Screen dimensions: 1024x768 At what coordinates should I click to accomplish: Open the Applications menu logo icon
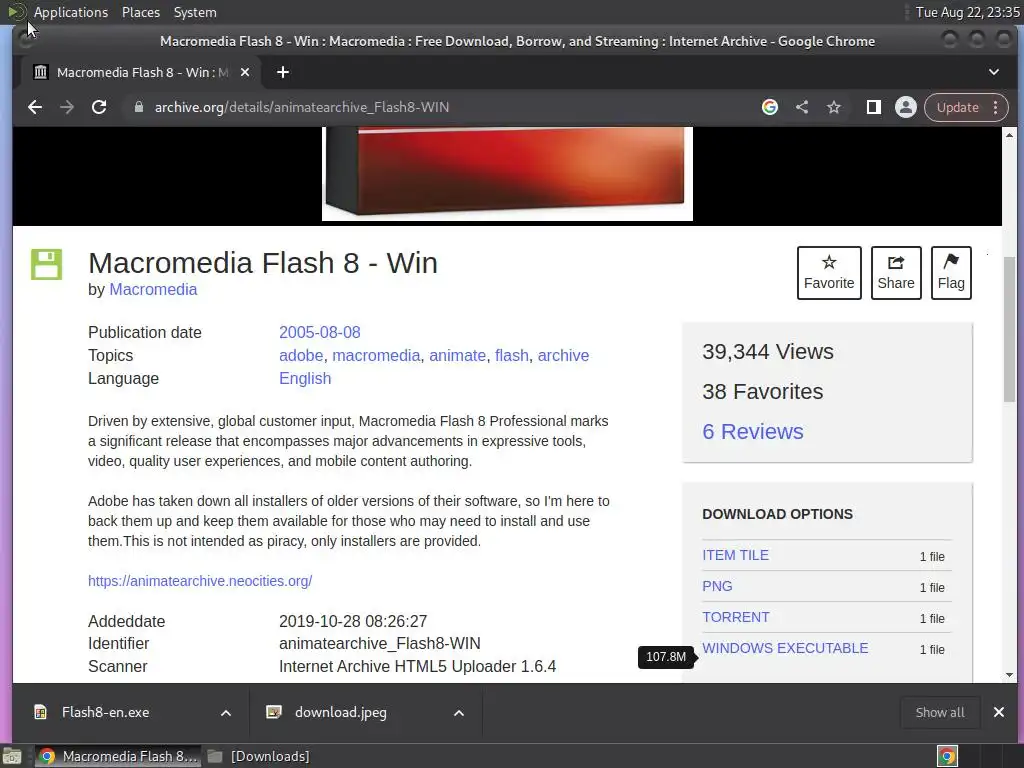tap(16, 12)
